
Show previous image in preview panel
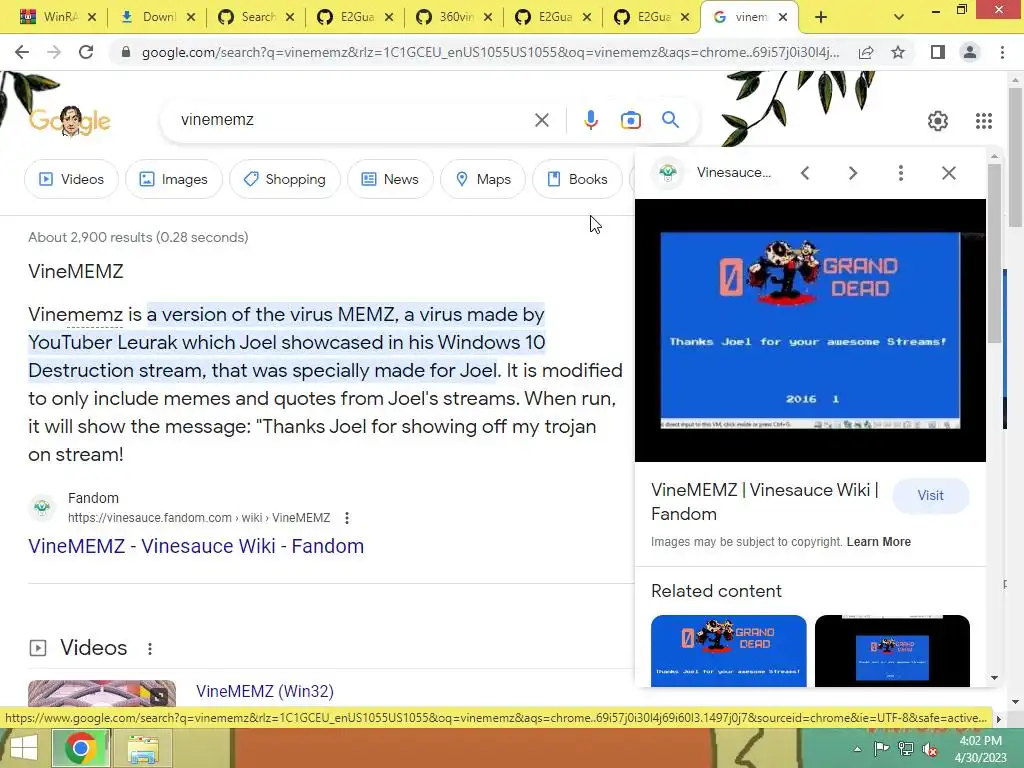(805, 173)
